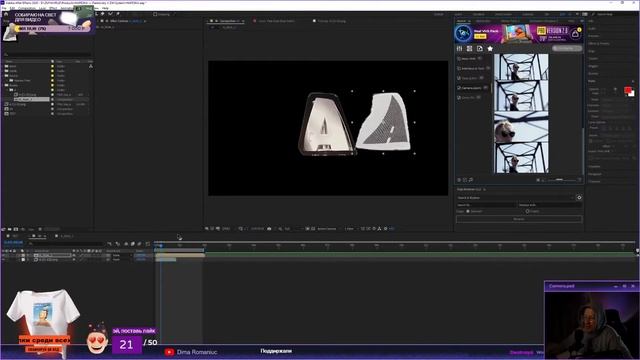640x360 pixels.
Task: Click the file import icon beside the grid icon
Action: click(x=480, y=49)
